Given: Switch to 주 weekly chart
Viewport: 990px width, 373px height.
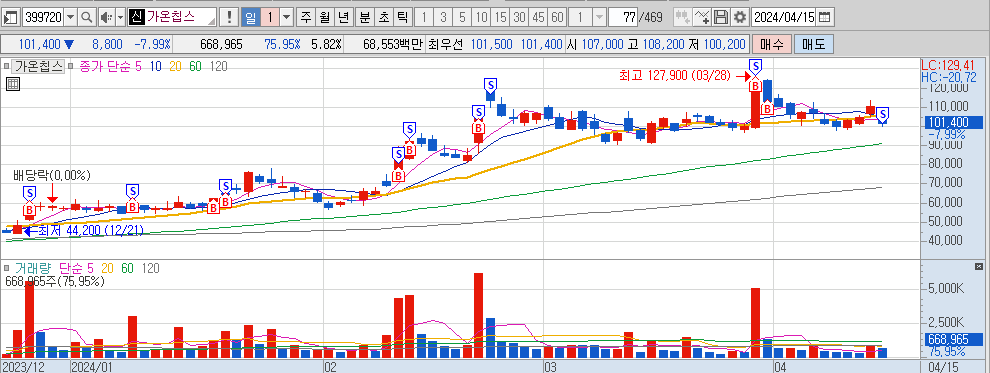Looking at the screenshot, I should pyautogui.click(x=306, y=17).
